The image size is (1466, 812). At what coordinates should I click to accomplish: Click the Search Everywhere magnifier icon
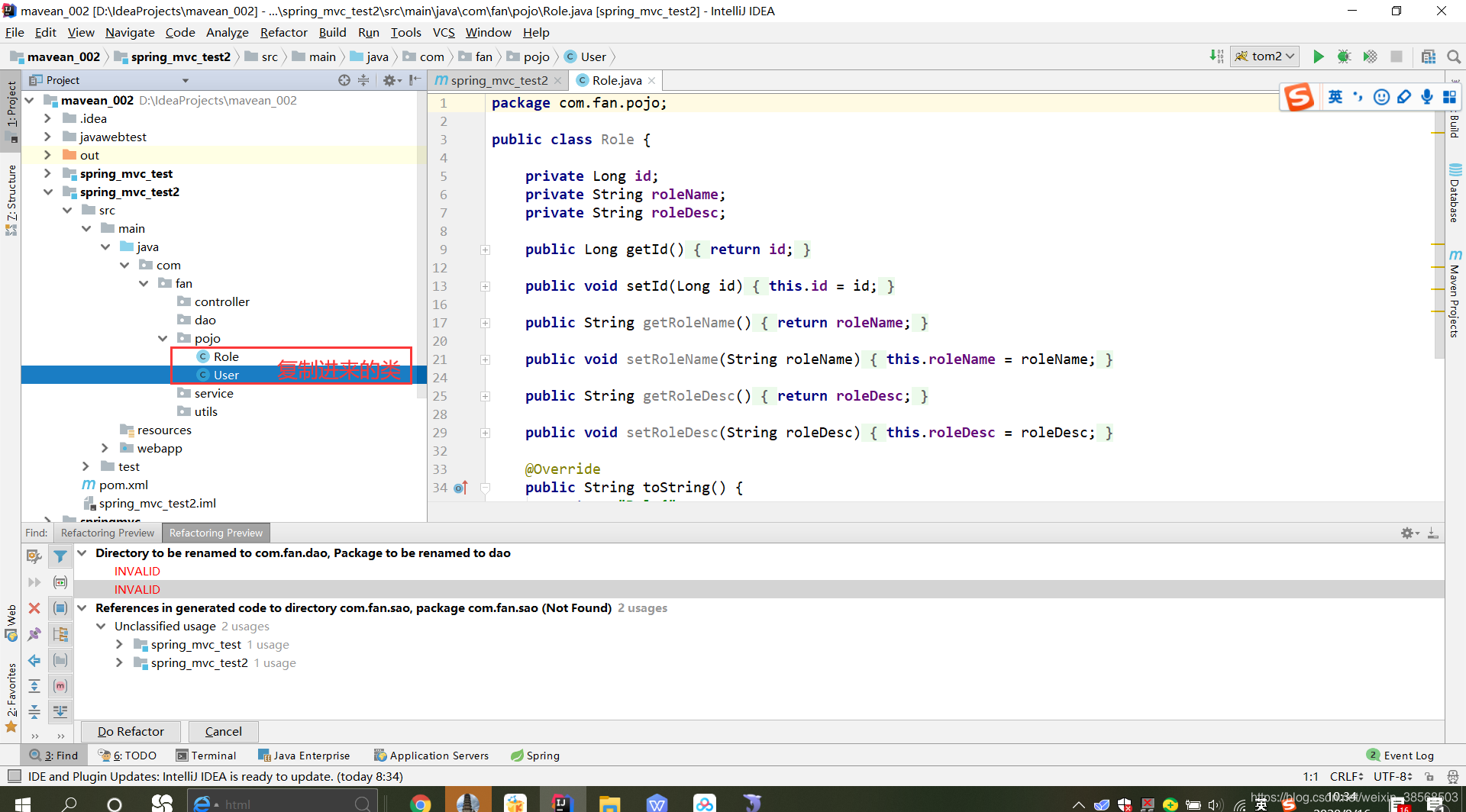click(1454, 56)
